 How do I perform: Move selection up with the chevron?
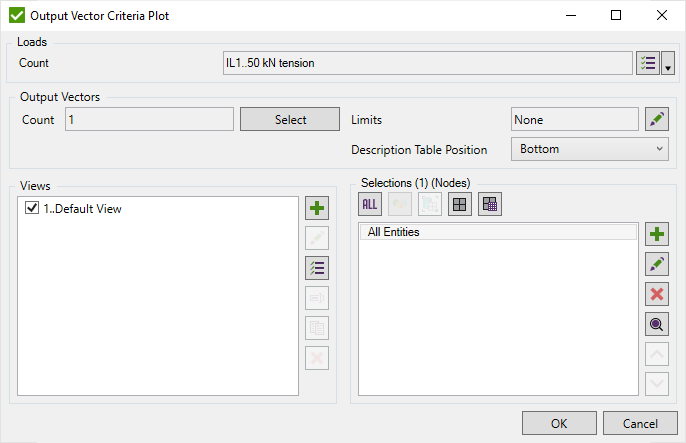click(657, 354)
